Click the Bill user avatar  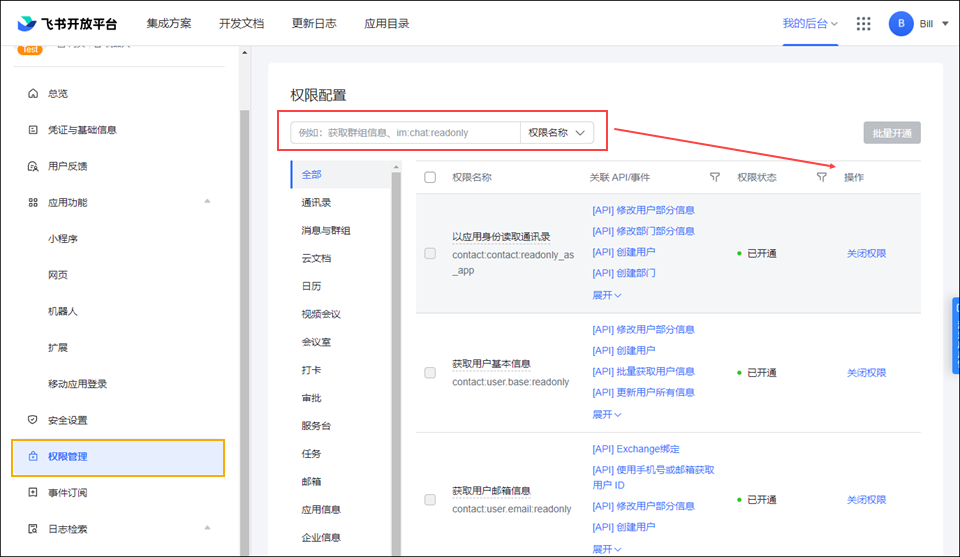point(900,23)
